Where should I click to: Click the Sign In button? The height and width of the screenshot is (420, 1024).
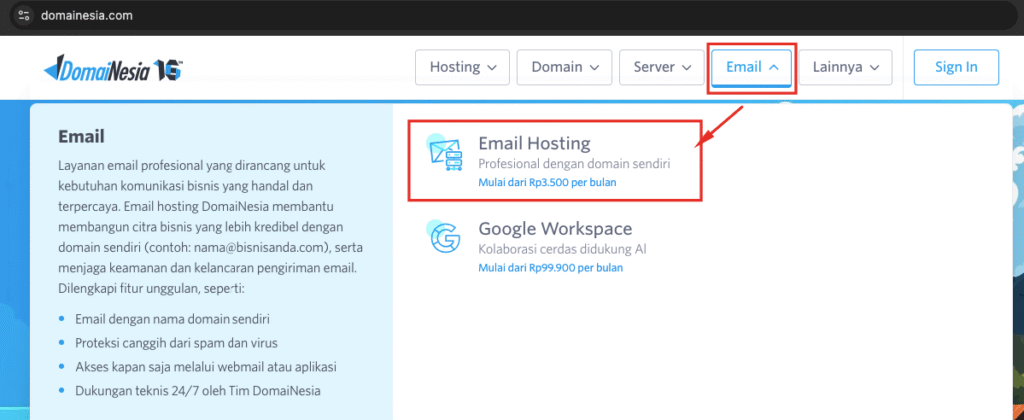tap(956, 67)
